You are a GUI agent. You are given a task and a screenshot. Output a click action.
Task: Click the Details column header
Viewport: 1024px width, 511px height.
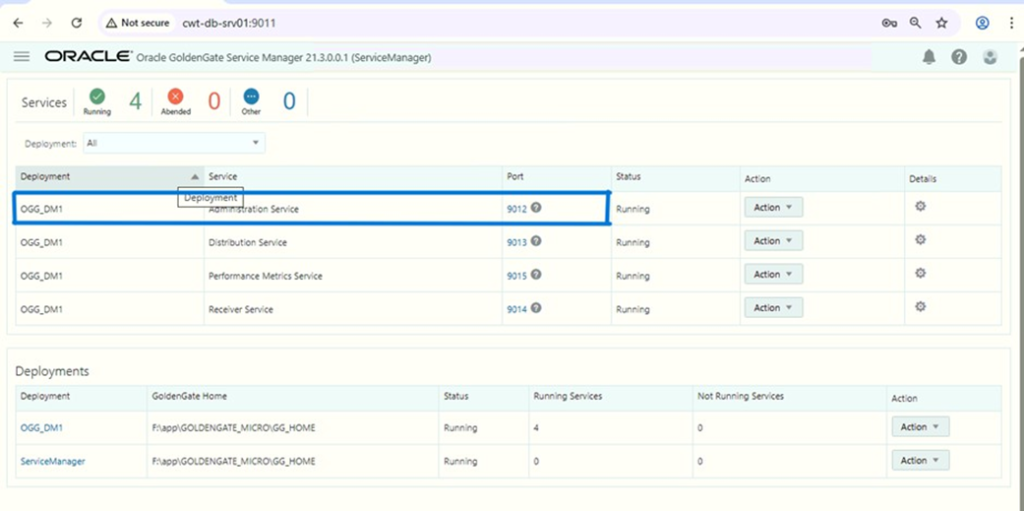coord(953,178)
